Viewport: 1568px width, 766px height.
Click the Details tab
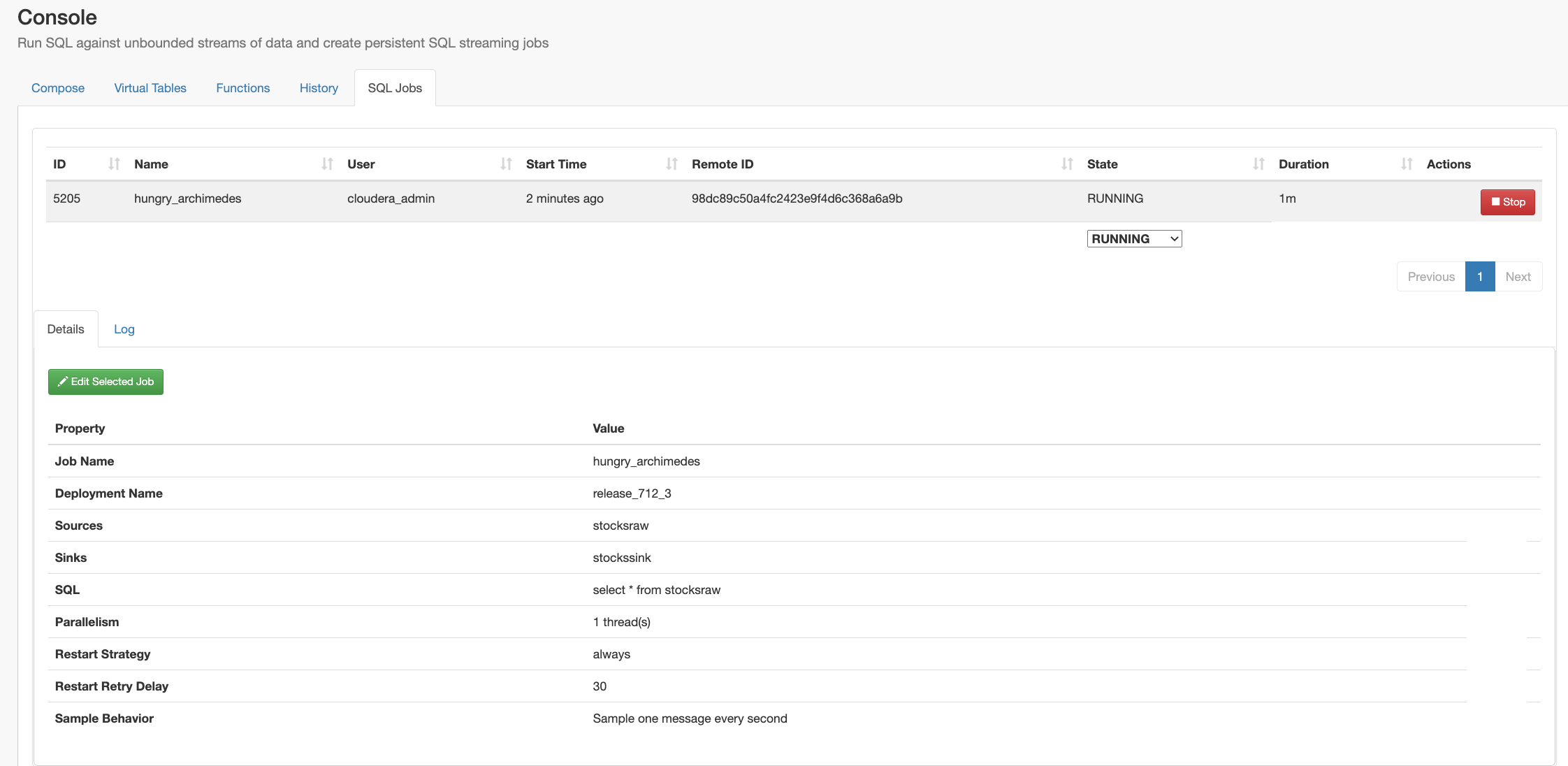(66, 329)
